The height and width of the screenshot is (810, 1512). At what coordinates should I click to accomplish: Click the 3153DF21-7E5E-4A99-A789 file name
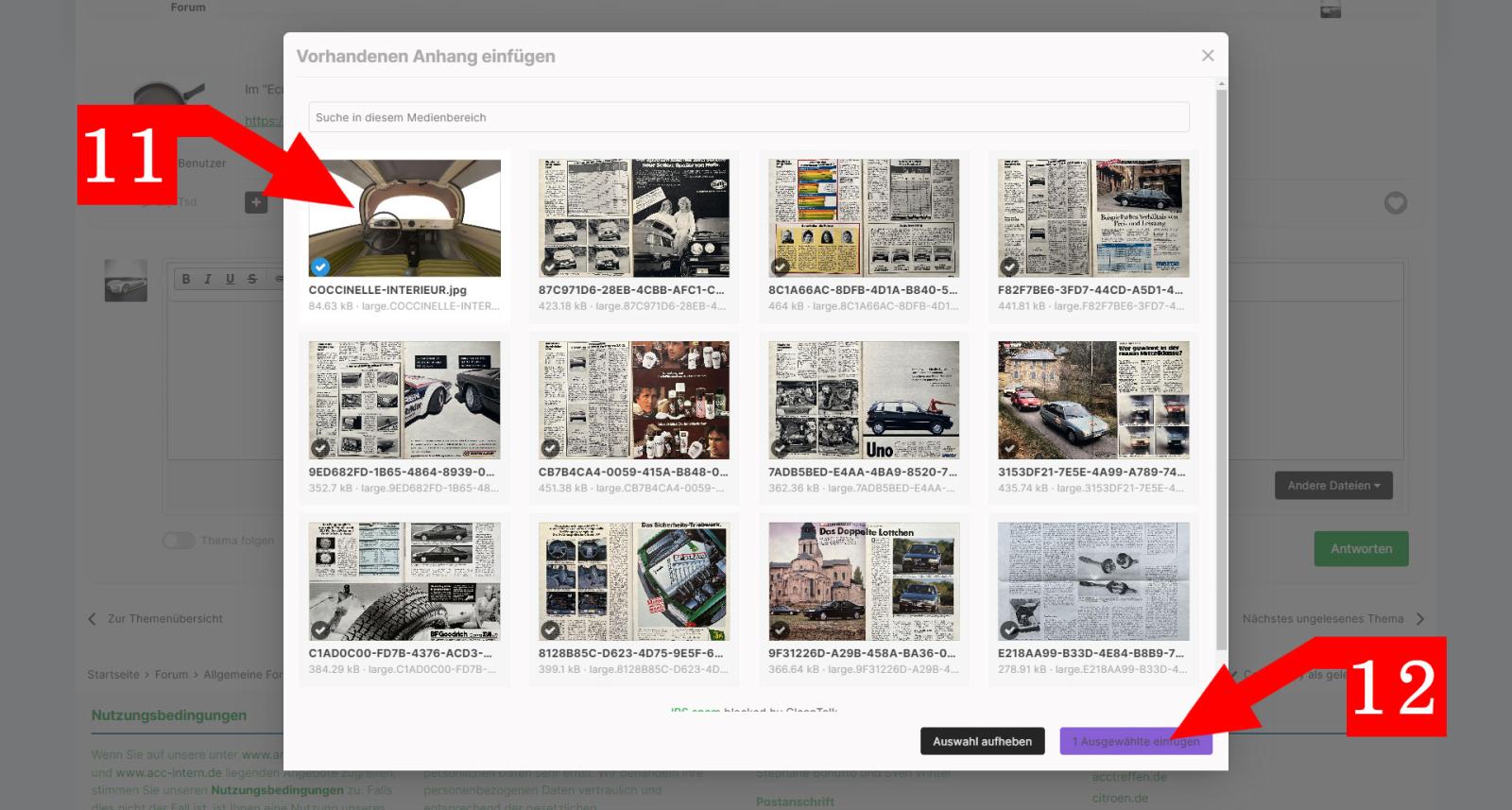1091,472
